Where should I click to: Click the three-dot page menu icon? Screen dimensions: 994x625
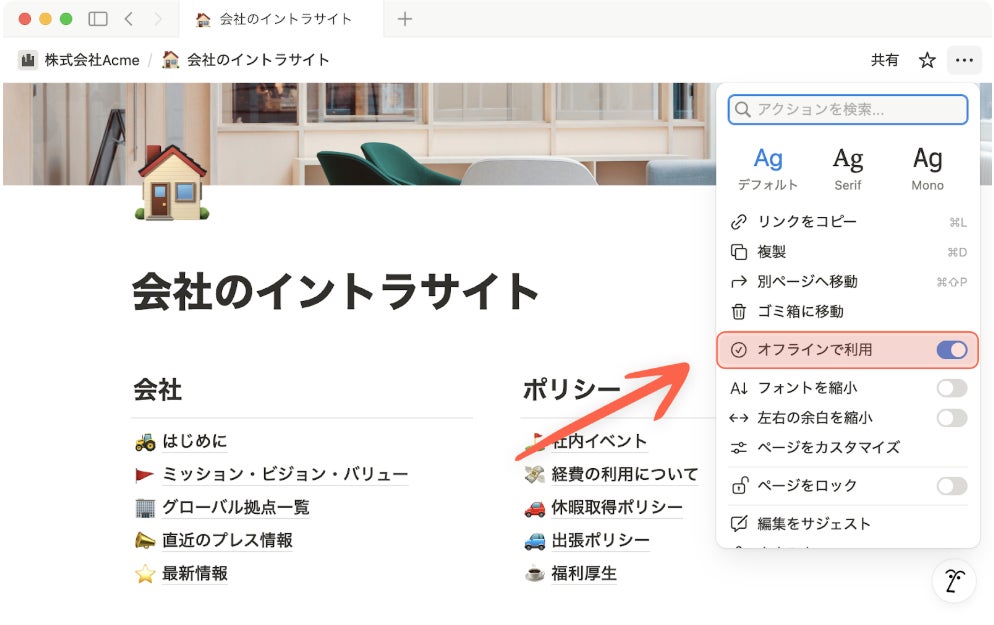click(x=964, y=60)
